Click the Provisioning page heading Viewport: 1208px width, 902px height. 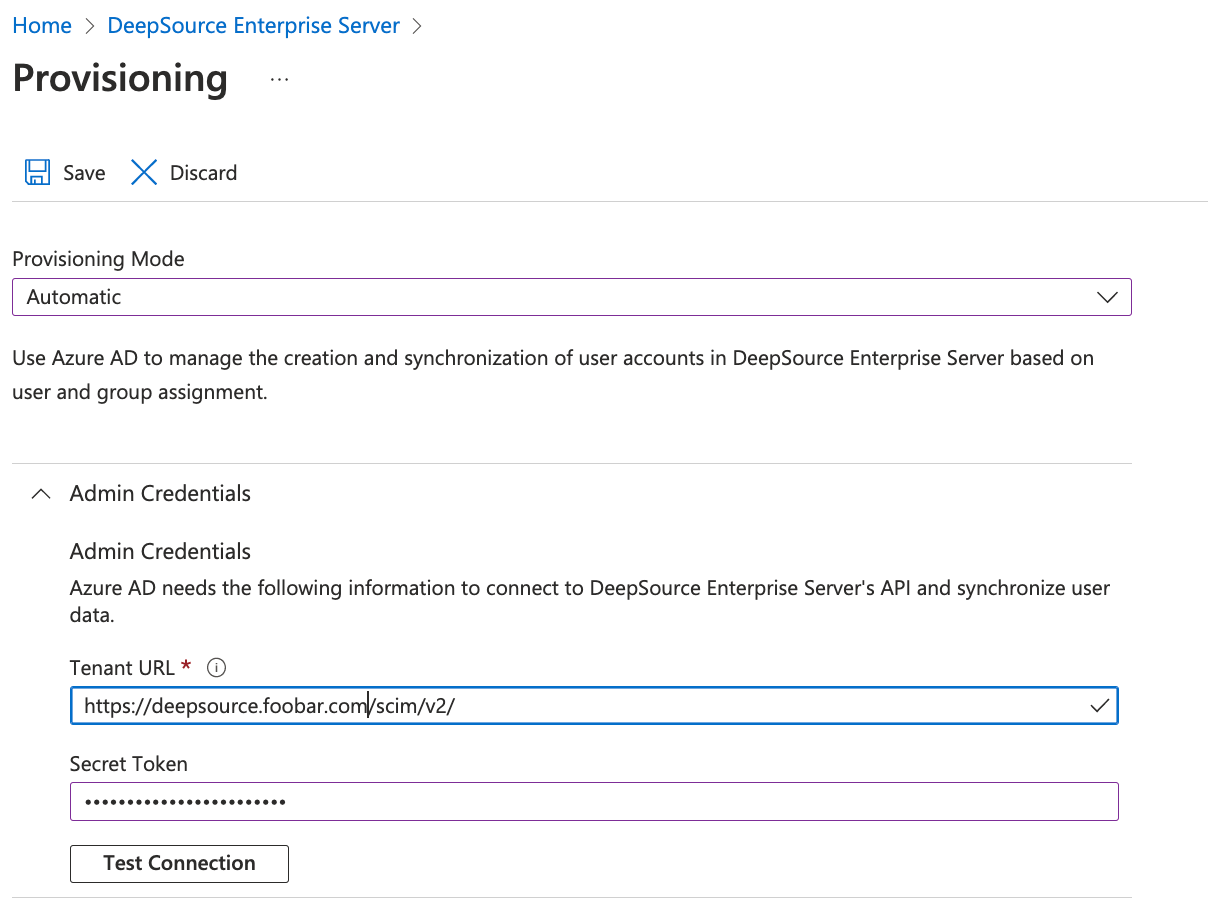pos(120,79)
